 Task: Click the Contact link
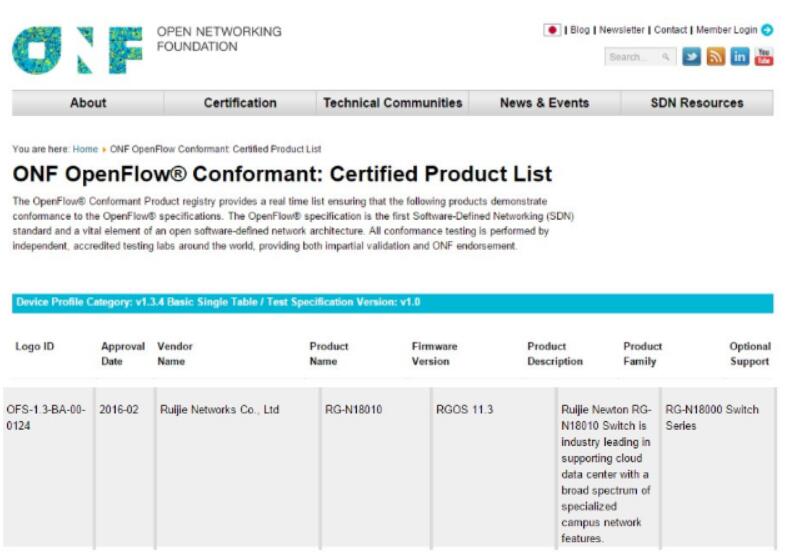coord(670,30)
